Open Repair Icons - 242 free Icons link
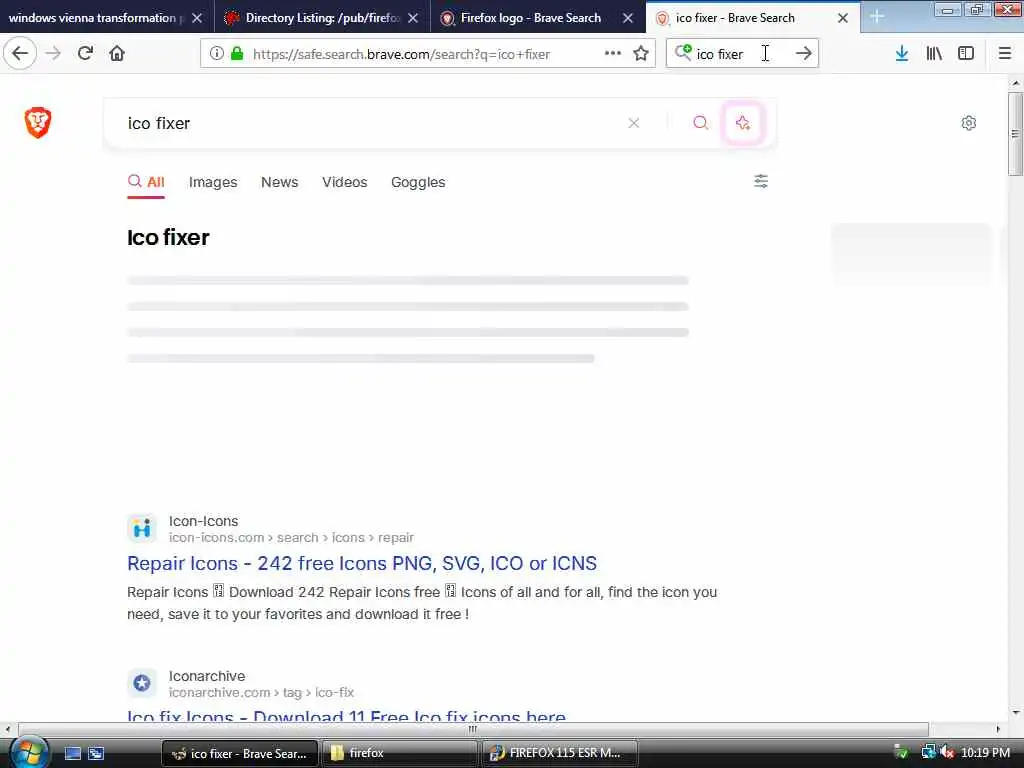 [362, 563]
